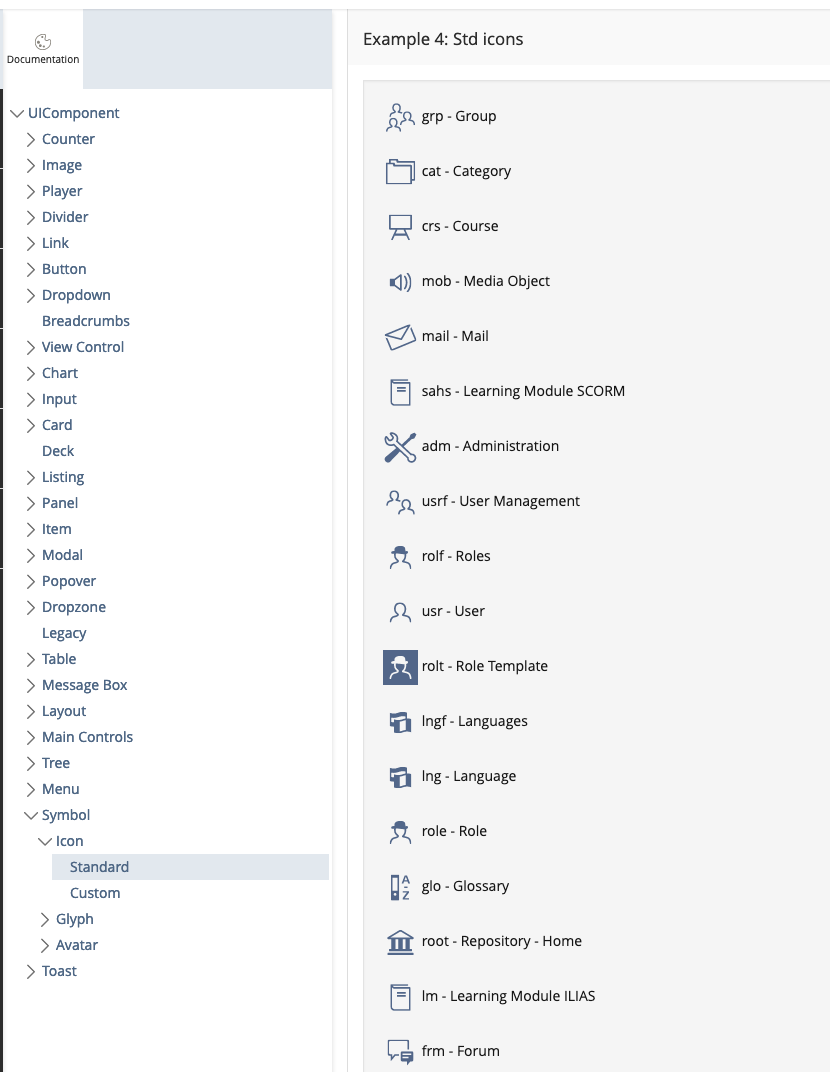830x1072 pixels.
Task: Select the Standard tree item
Action: (99, 867)
